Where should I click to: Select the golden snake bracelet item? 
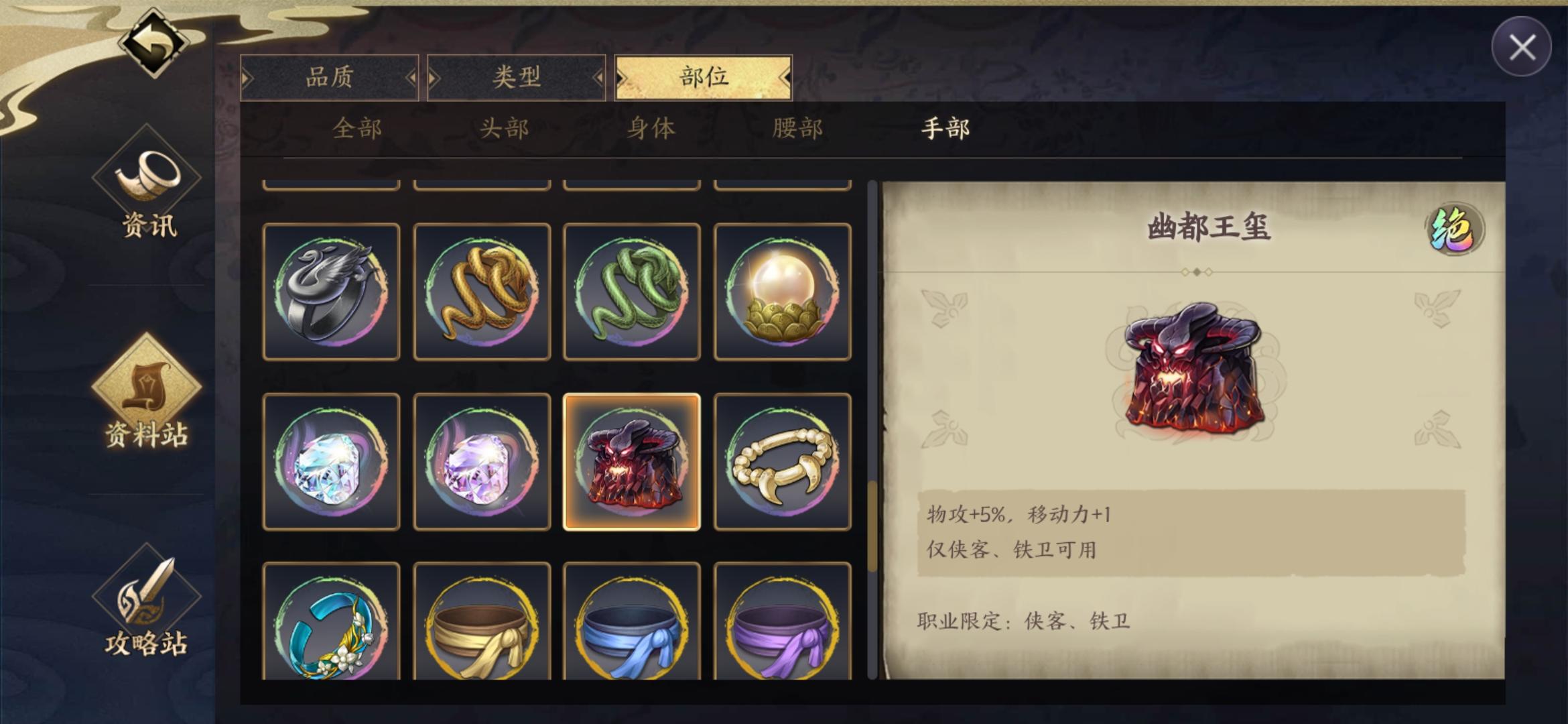(482, 292)
